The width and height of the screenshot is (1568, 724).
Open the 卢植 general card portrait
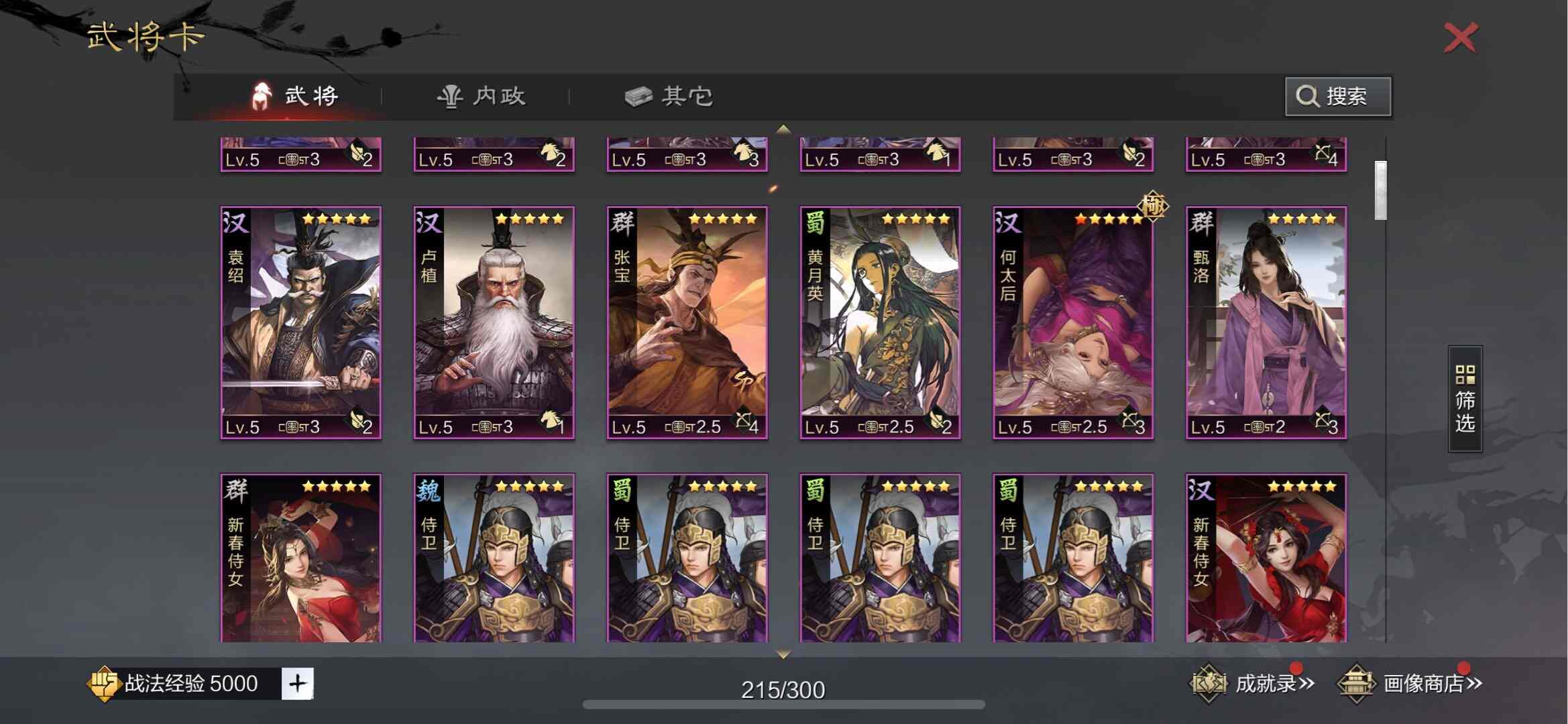(494, 323)
